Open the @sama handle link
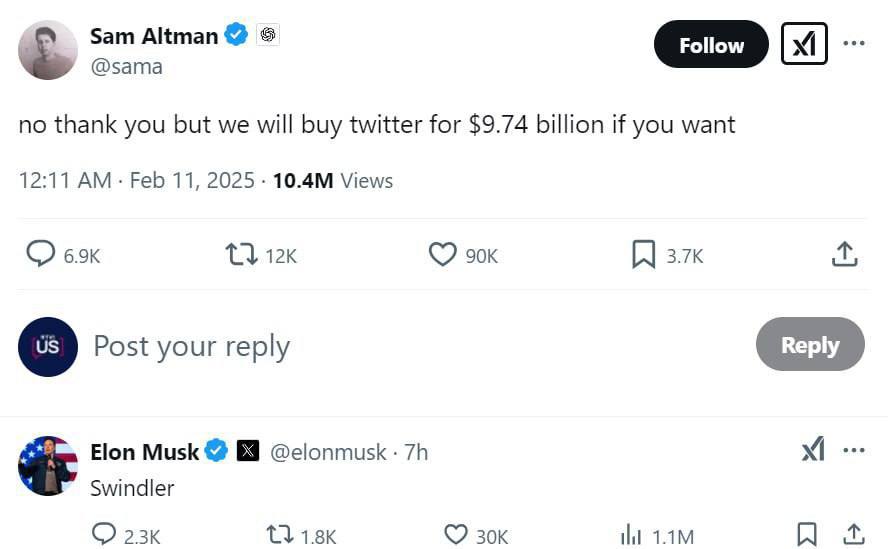The image size is (888, 549). click(126, 67)
